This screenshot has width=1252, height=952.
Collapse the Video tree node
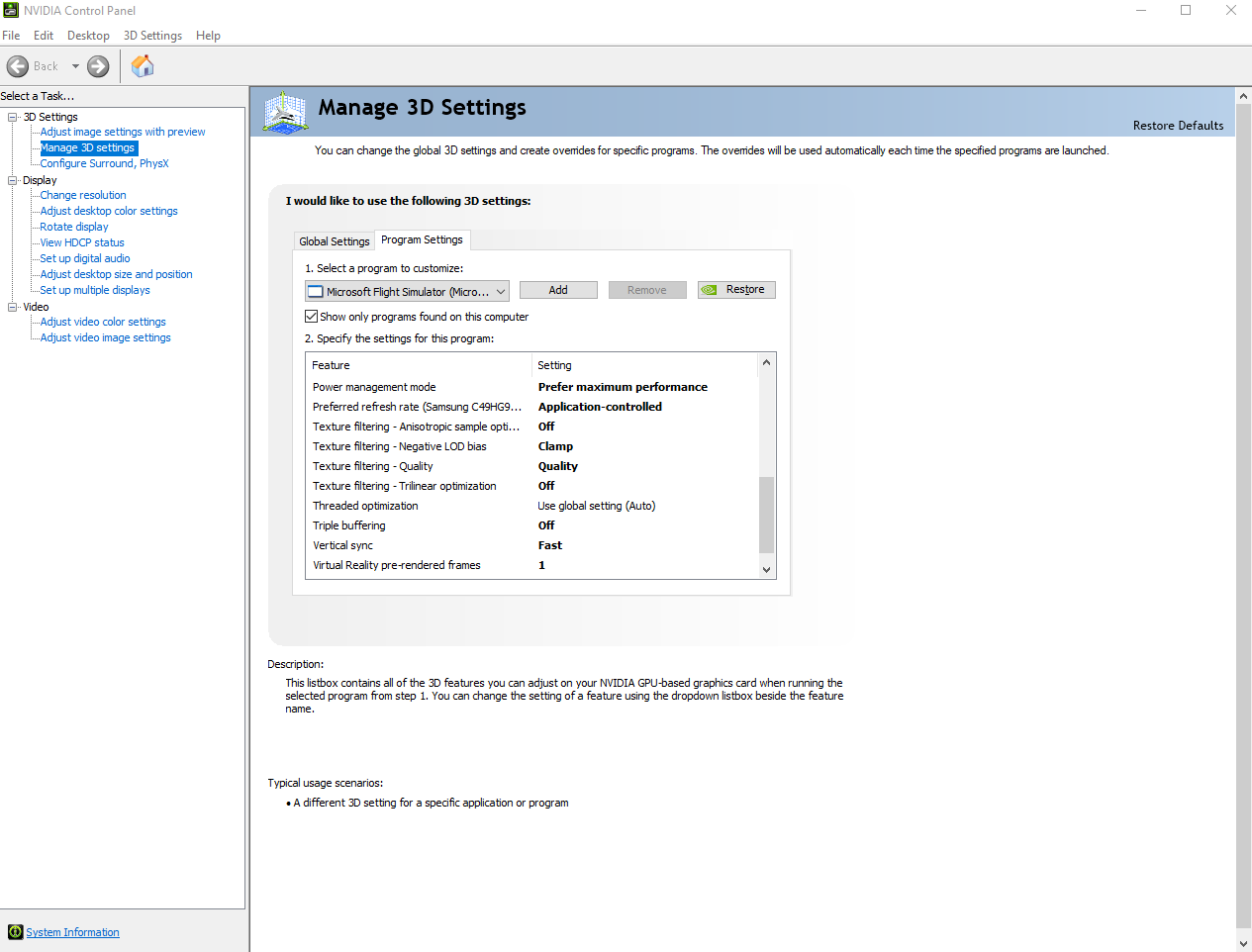[x=13, y=307]
